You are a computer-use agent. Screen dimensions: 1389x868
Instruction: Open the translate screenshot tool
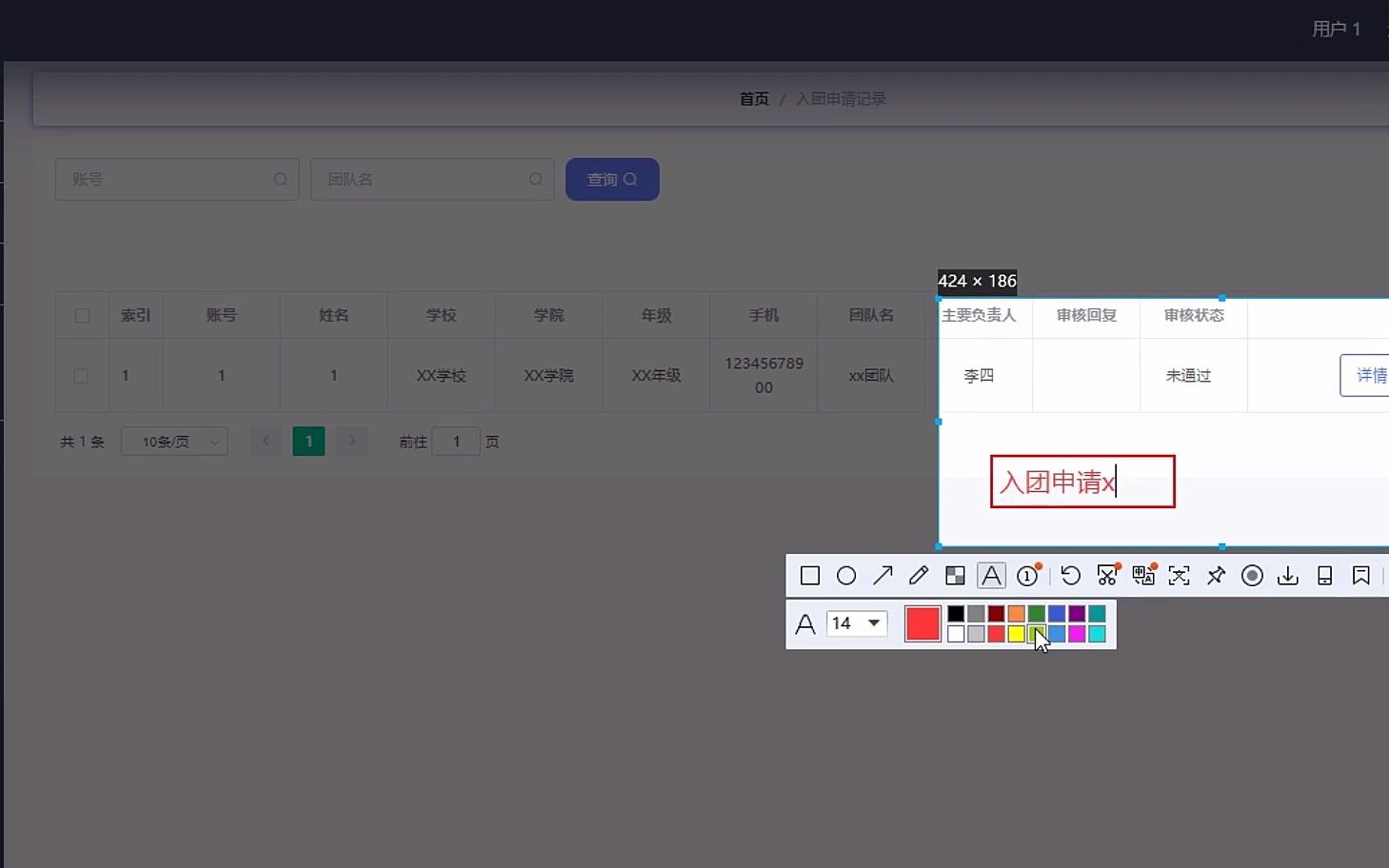1143,576
